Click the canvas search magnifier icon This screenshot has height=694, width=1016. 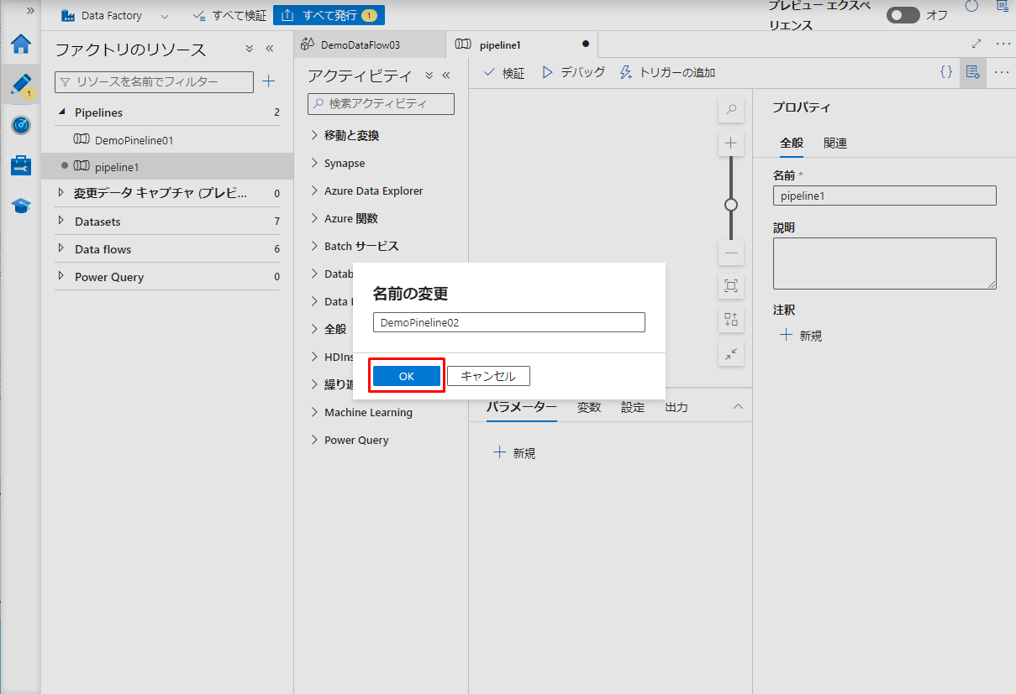(x=731, y=110)
